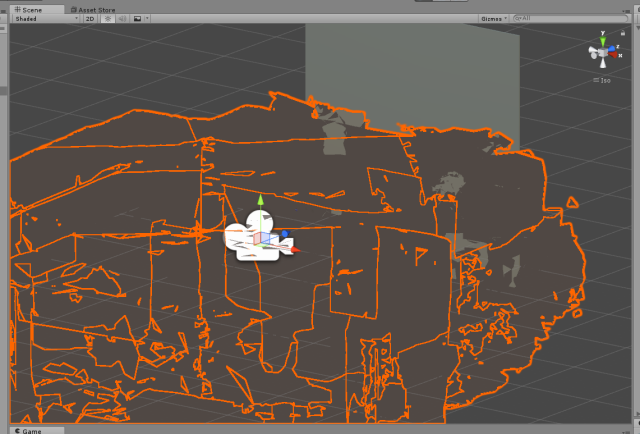Switch to the Game tab
Viewport: 640px width, 434px height.
click(37, 431)
